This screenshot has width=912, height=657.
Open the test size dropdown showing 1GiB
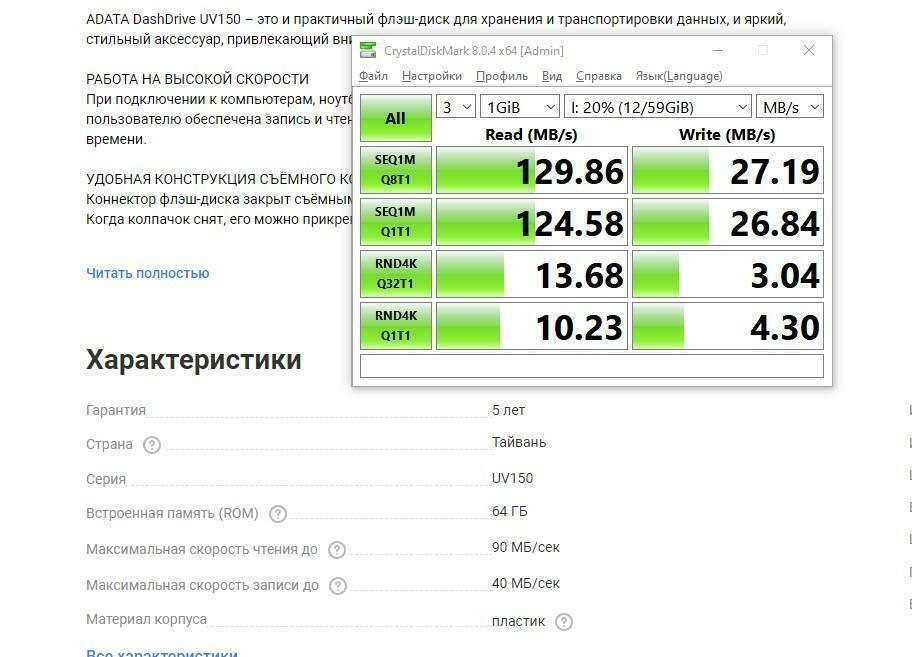click(520, 107)
